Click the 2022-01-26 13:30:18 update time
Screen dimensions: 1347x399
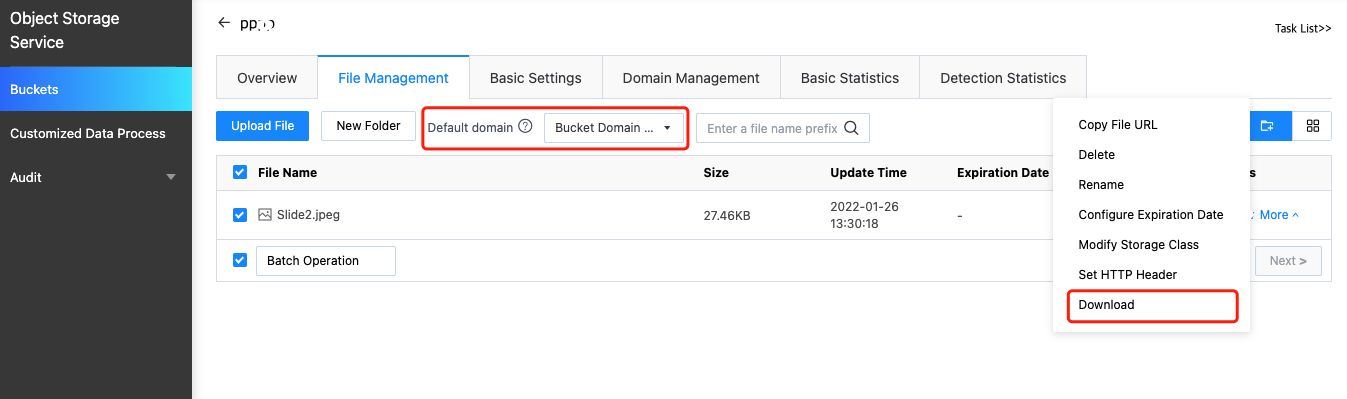click(x=864, y=215)
